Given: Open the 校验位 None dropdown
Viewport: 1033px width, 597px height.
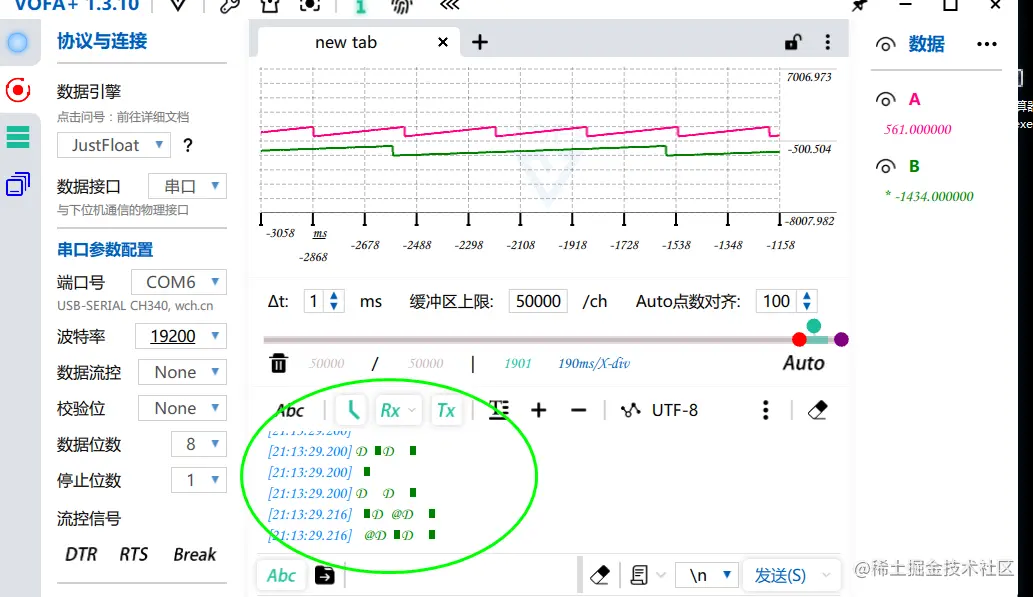Looking at the screenshot, I should [182, 409].
